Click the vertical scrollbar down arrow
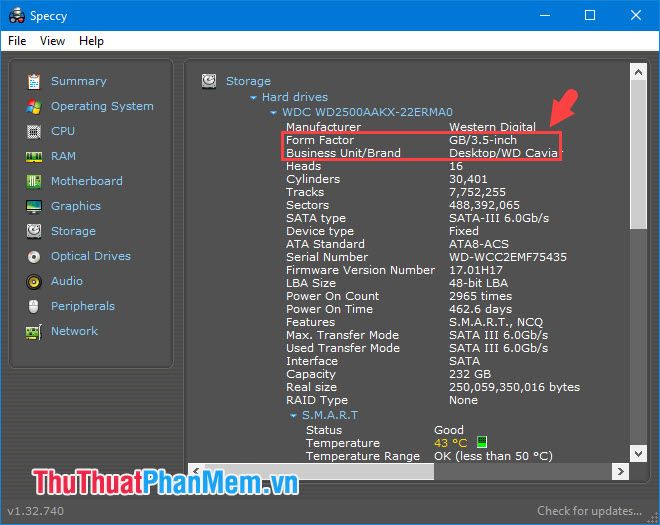The height and width of the screenshot is (525, 660). (638, 454)
